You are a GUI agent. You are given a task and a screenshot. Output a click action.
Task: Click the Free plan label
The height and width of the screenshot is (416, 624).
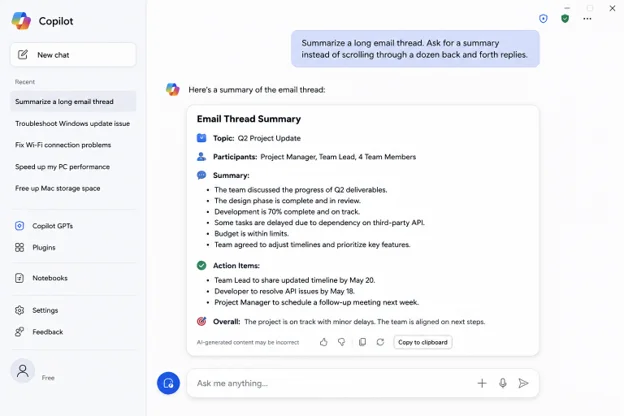[48, 378]
